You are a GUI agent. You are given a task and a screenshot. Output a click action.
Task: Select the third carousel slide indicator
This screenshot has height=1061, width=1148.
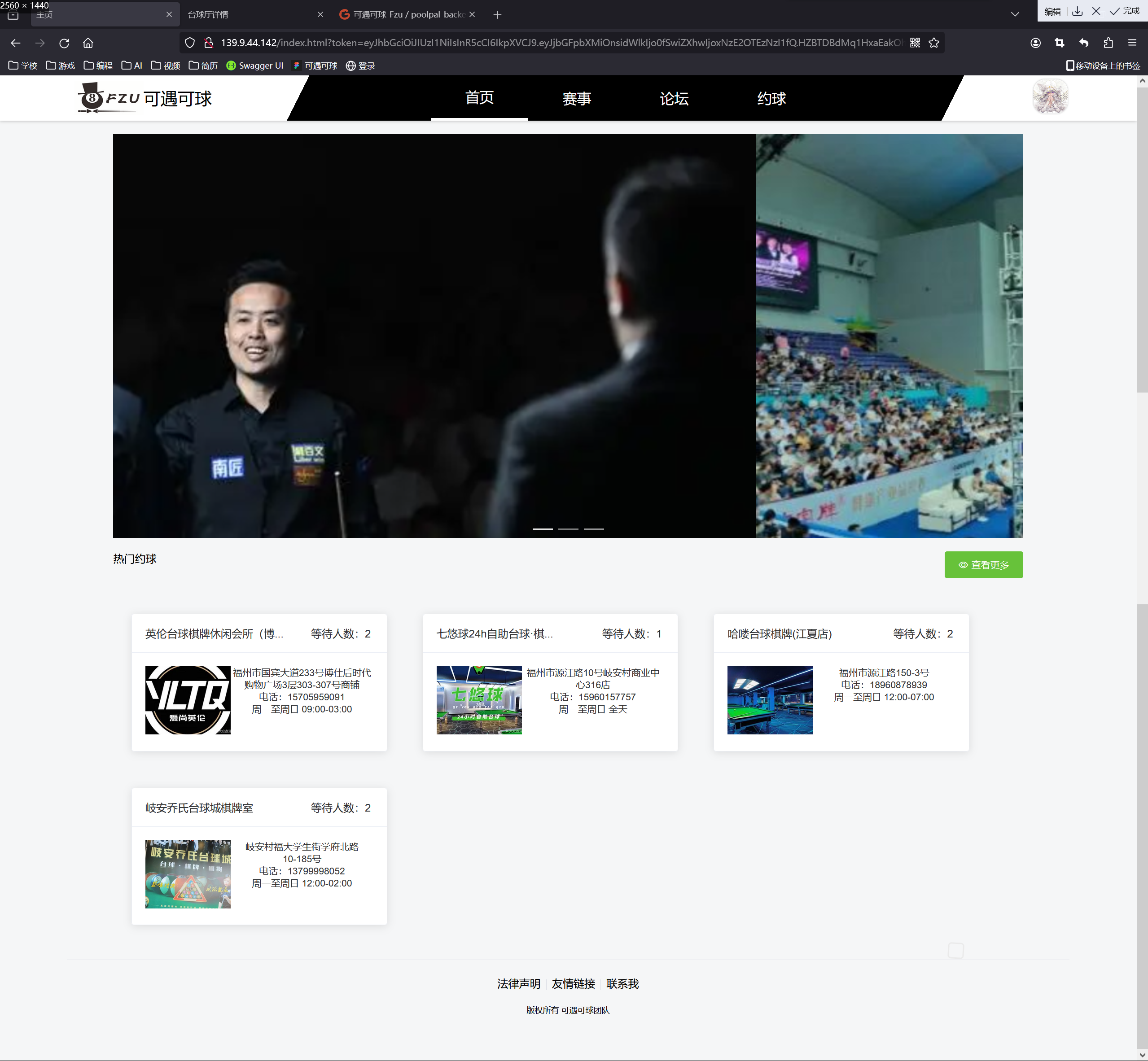pyautogui.click(x=593, y=528)
